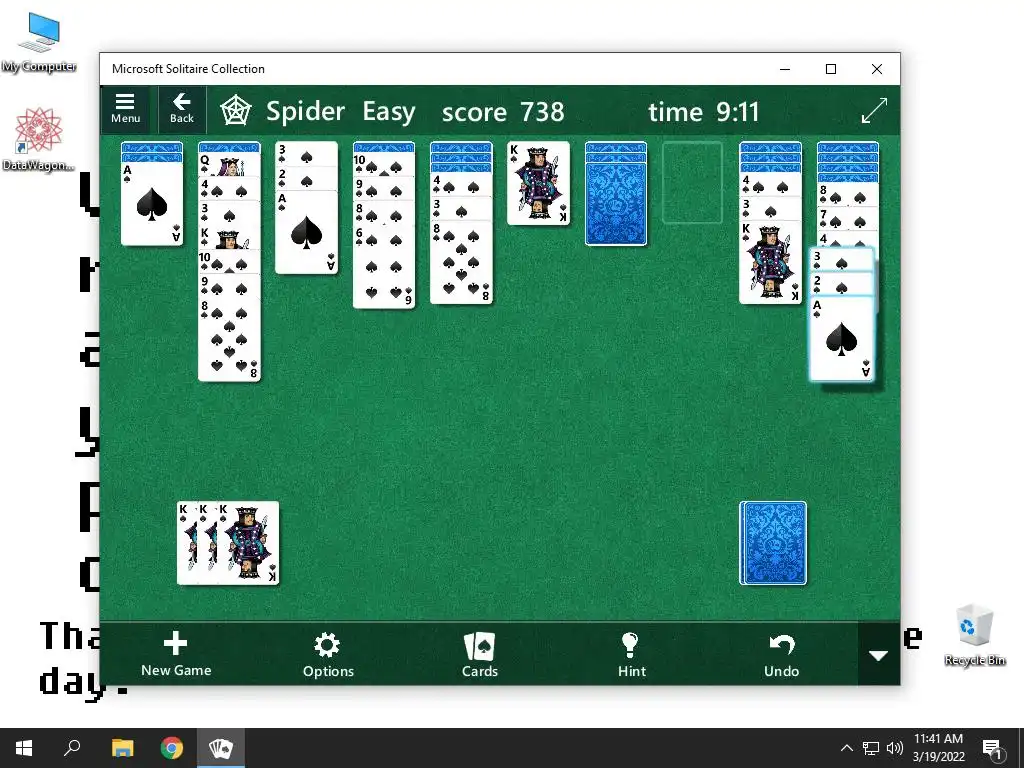
Task: Open the hamburger Menu
Action: pos(125,109)
